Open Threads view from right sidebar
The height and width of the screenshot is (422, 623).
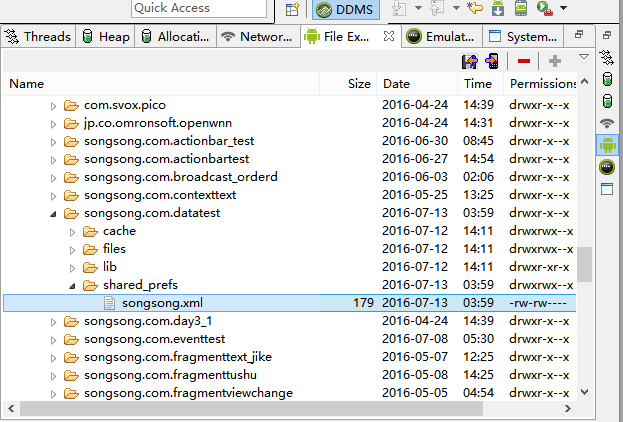pos(607,58)
